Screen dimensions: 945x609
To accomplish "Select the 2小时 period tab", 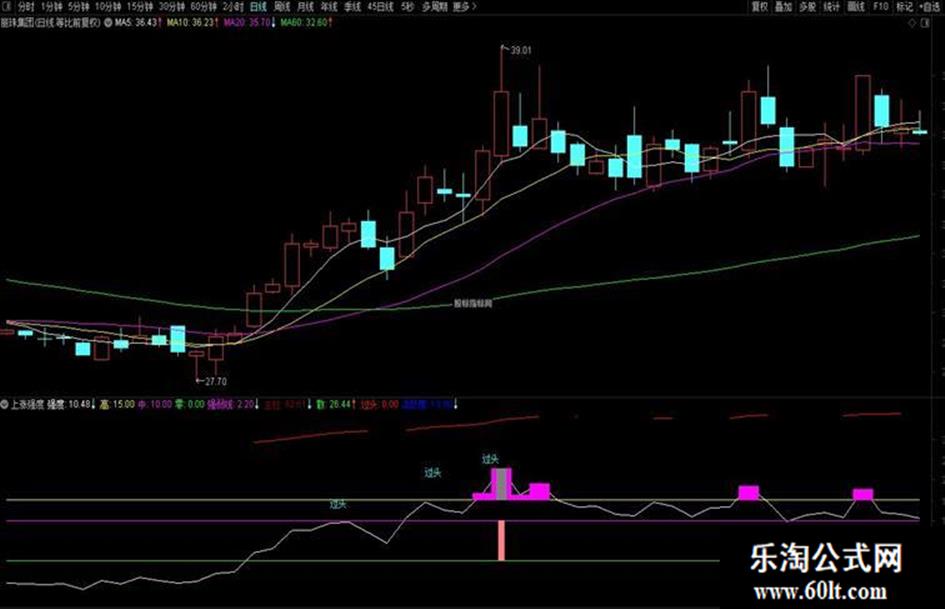I will click(x=233, y=7).
